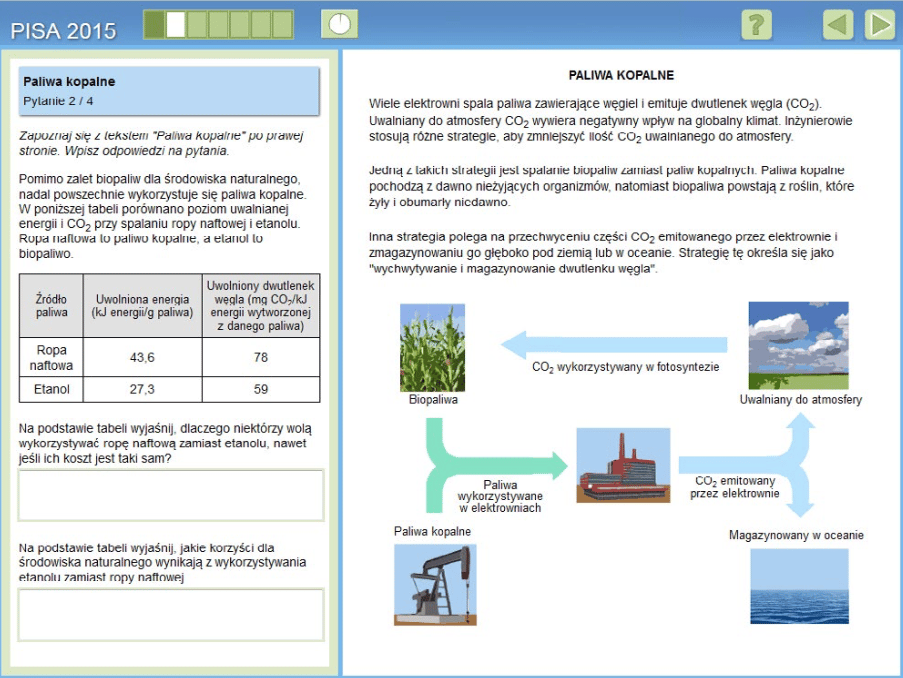Click the 'Uwolniony dwutlenek węgla' column header

261,306
